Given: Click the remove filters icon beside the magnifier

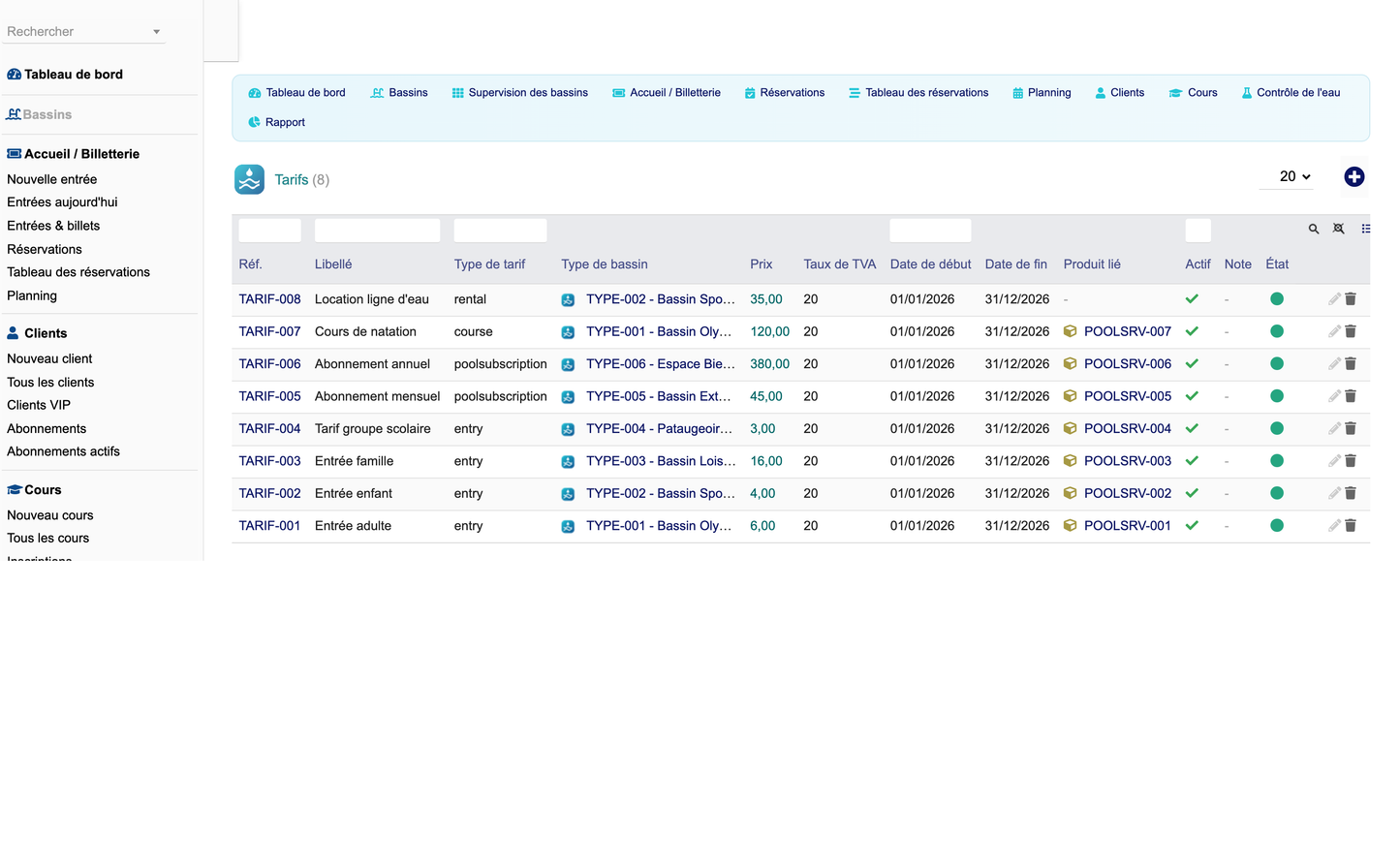Looking at the screenshot, I should tap(1339, 230).
